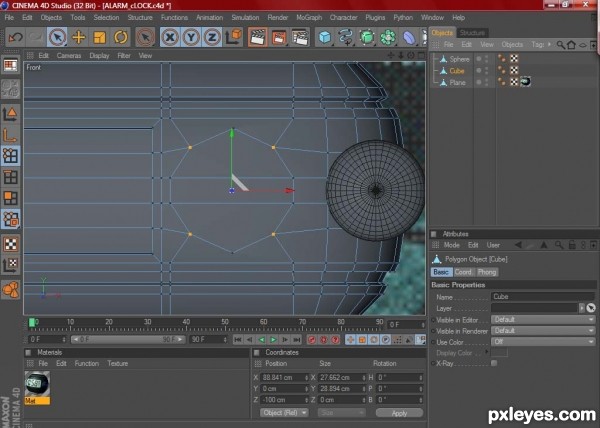Enable Object Axis tool

pos(10,135)
